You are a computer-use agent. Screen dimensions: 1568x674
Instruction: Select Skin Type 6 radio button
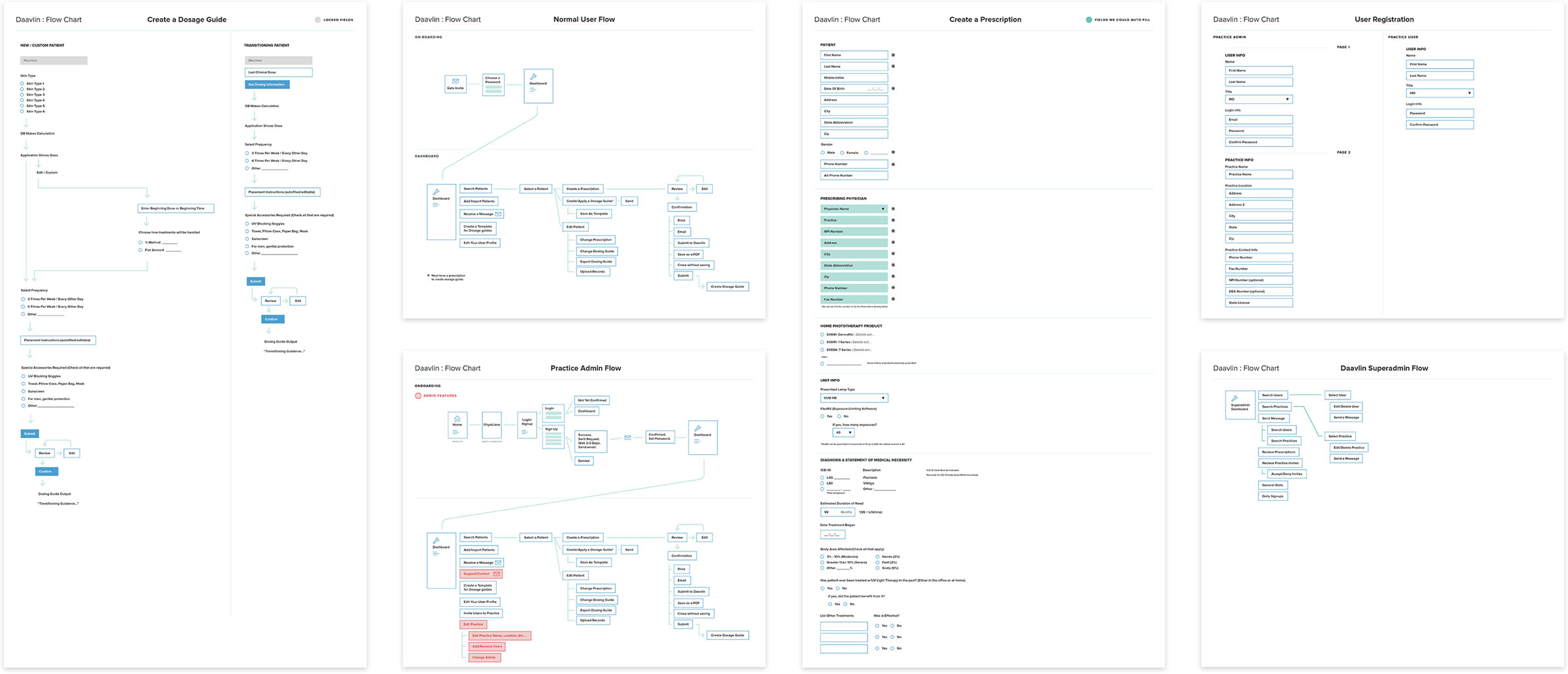tap(22, 112)
